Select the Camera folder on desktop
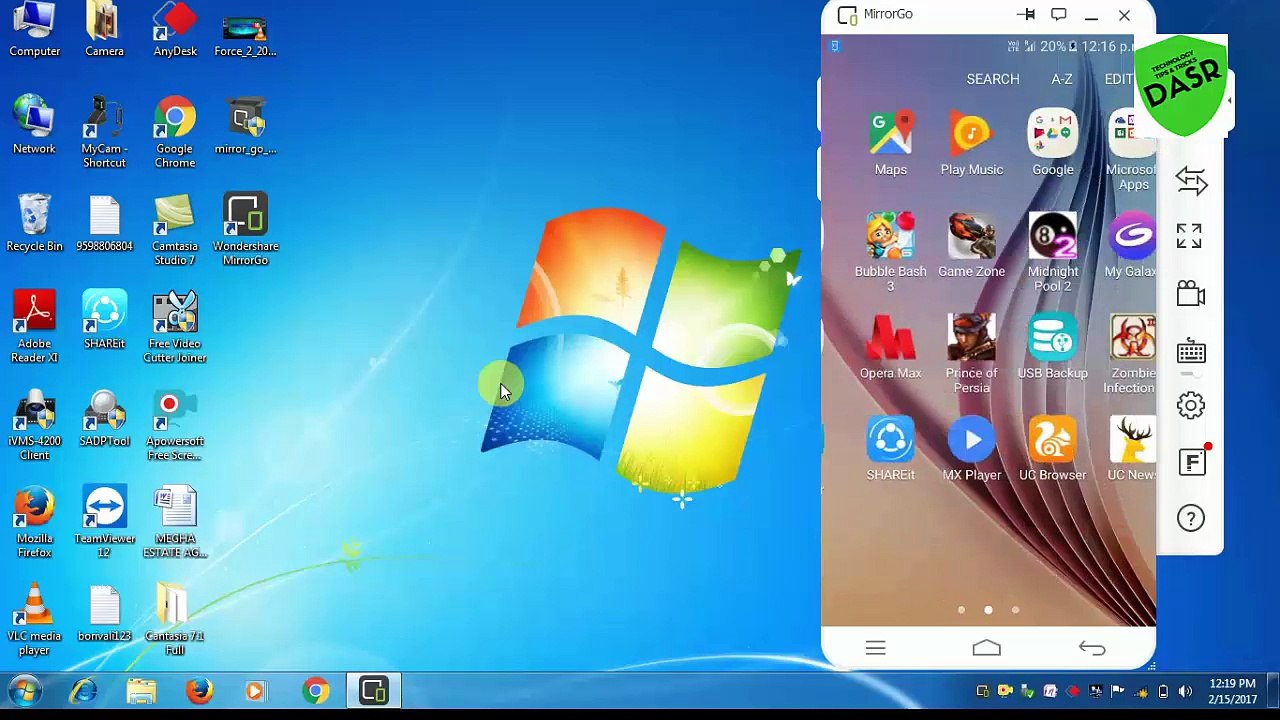The image size is (1280, 720). (x=104, y=29)
